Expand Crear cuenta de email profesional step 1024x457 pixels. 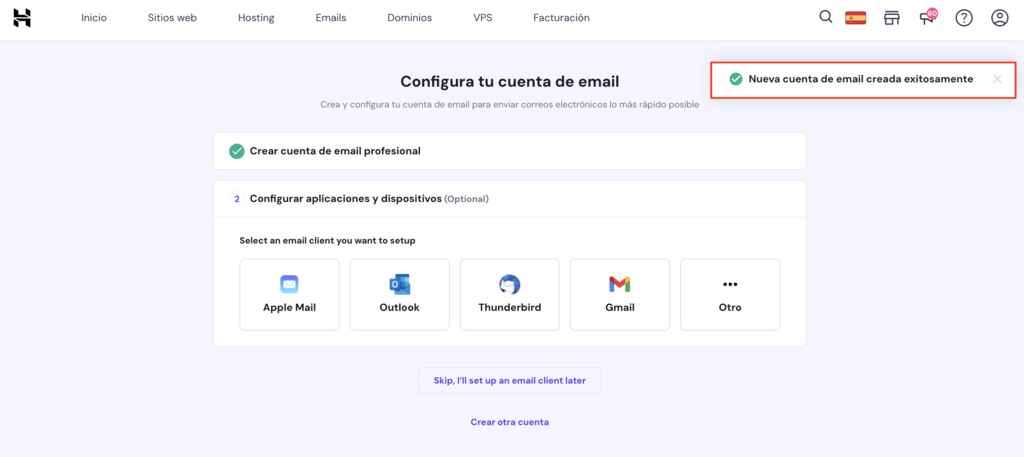pyautogui.click(x=509, y=151)
